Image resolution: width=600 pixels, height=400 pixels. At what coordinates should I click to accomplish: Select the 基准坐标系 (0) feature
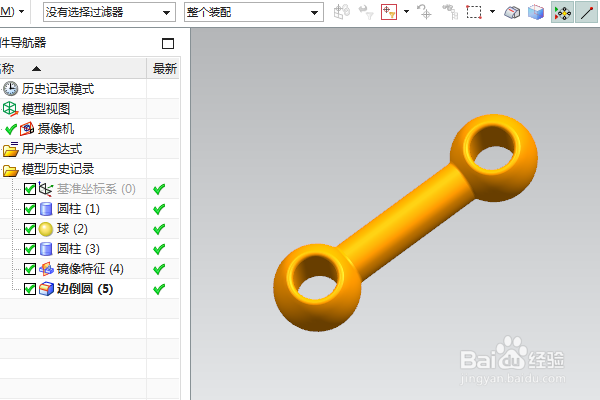(96, 189)
